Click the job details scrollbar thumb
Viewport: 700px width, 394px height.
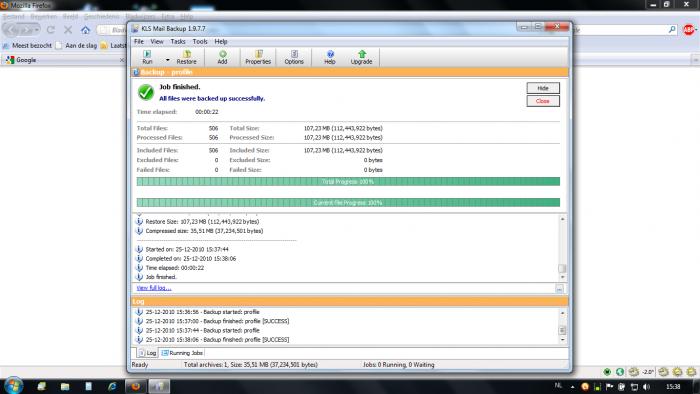(x=562, y=269)
